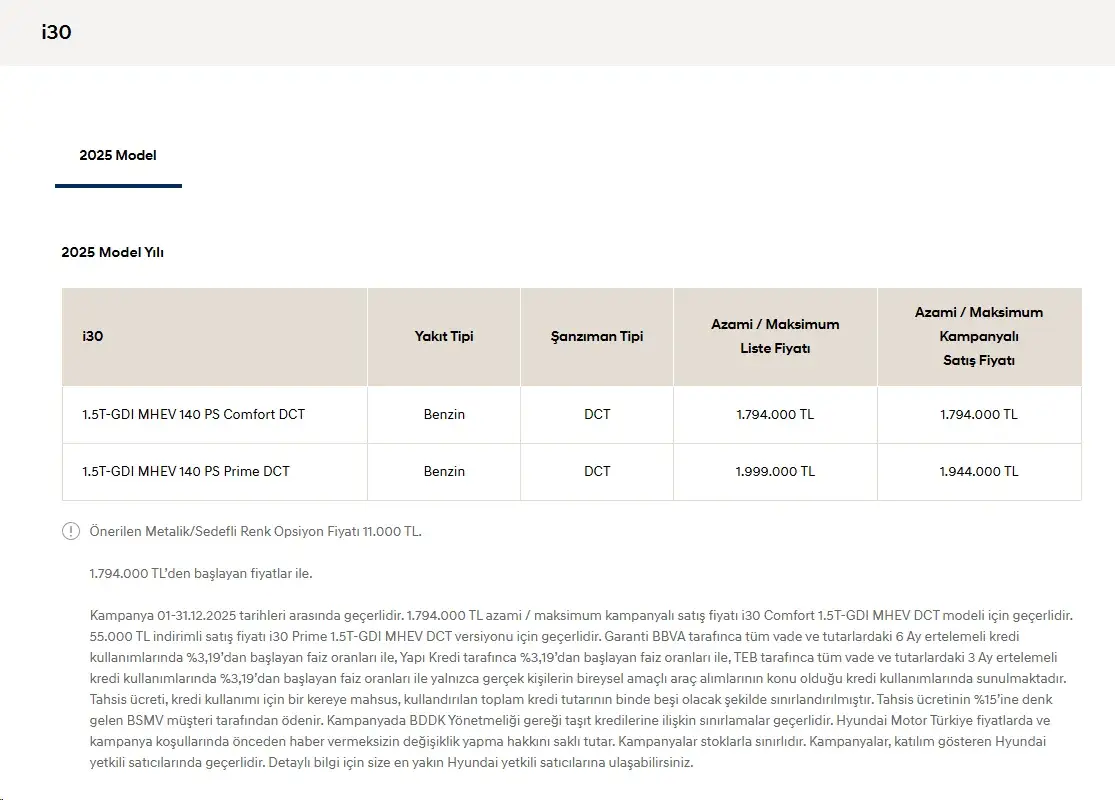Click the 1.999.000 TL list price
This screenshot has width=1115, height=800.
[x=775, y=471]
